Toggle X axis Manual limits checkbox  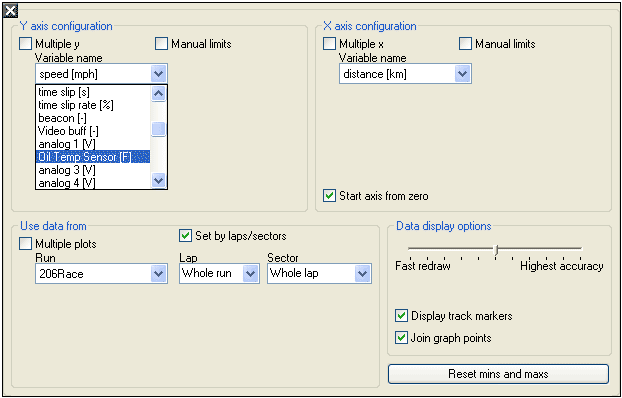(465, 44)
